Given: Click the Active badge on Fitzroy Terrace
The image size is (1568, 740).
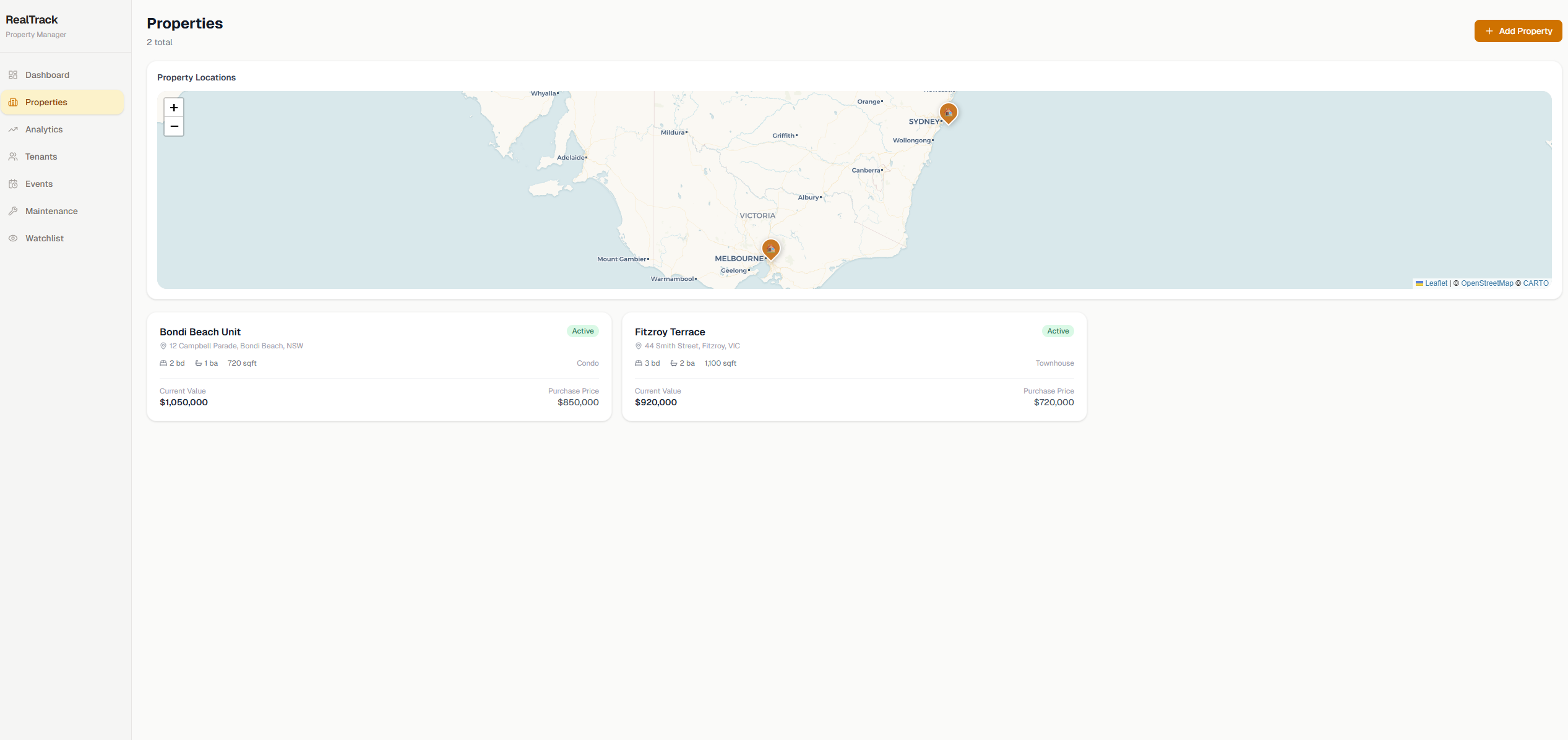Looking at the screenshot, I should (1058, 330).
